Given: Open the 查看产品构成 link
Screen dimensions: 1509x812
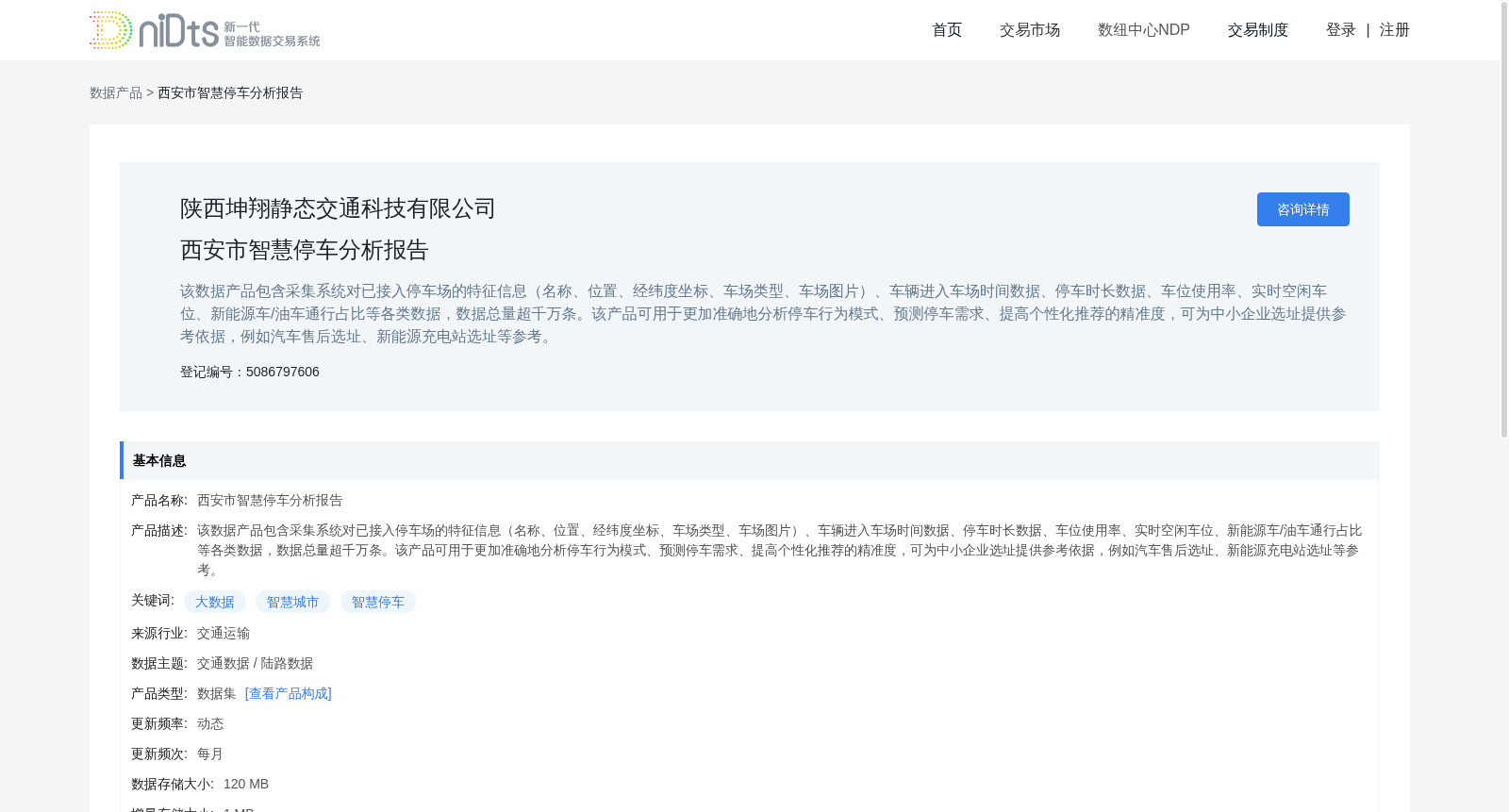Looking at the screenshot, I should [289, 693].
